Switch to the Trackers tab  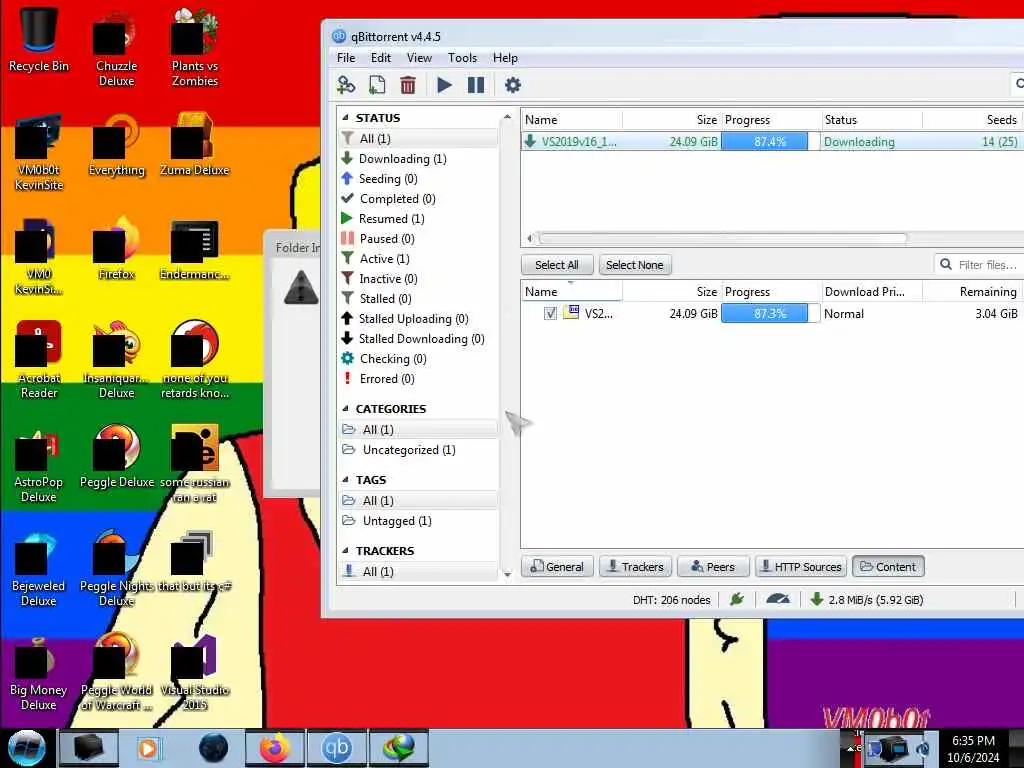[635, 567]
